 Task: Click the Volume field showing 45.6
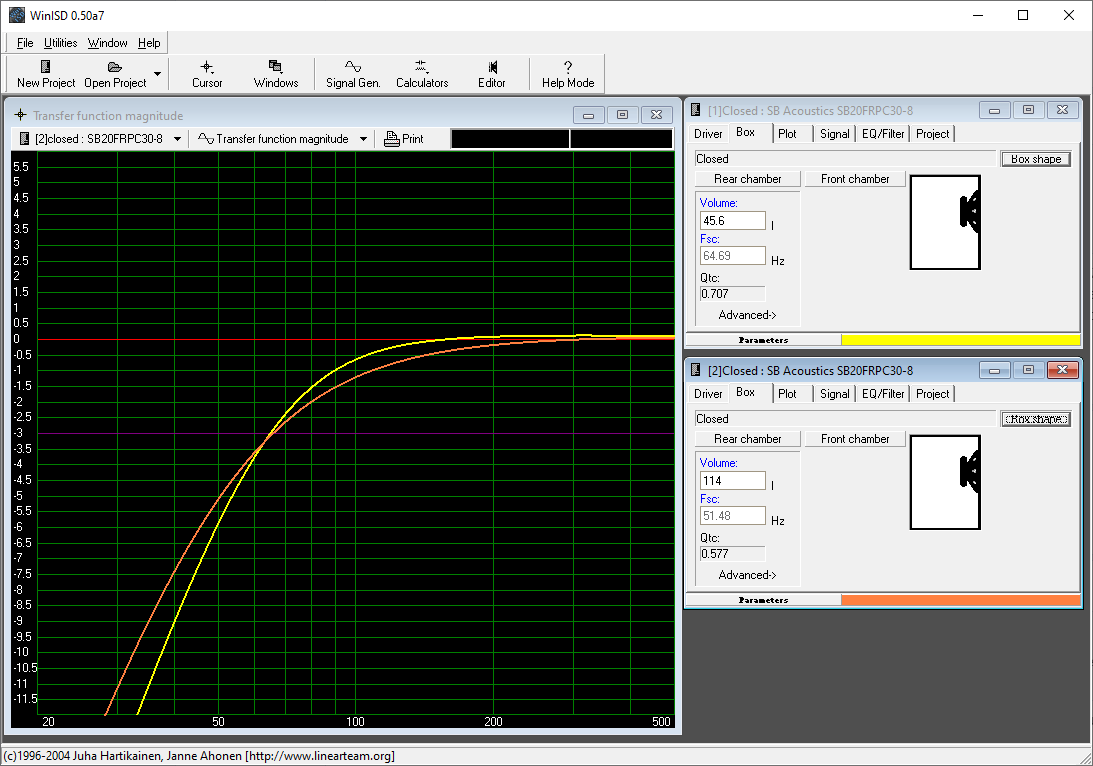click(x=733, y=221)
